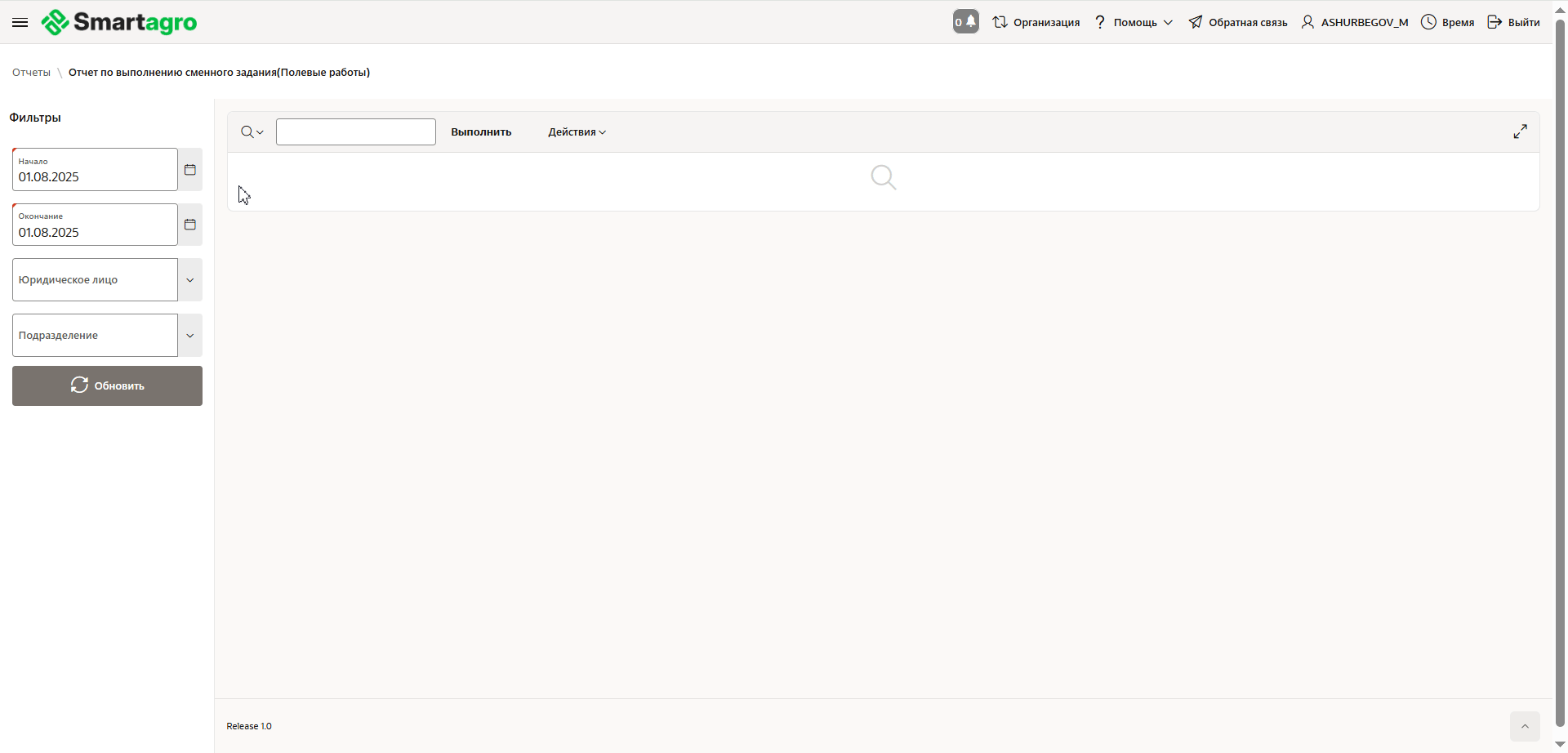Open the Действия actions menu
The image size is (1568, 753).
(x=577, y=132)
